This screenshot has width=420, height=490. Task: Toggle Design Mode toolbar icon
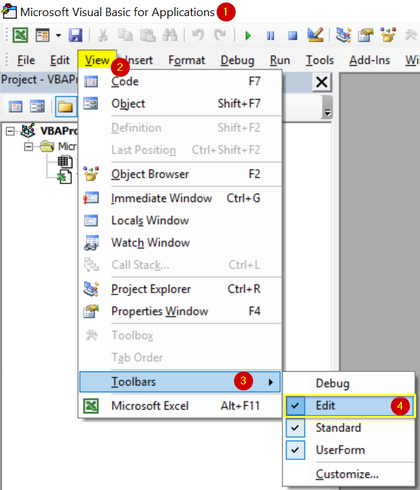pos(315,35)
